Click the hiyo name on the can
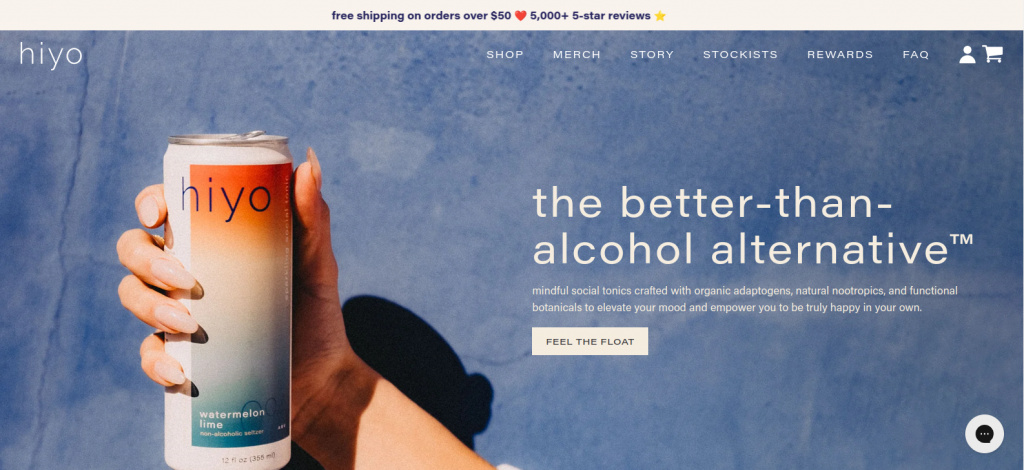Viewport: 1024px width, 470px height. pos(225,197)
